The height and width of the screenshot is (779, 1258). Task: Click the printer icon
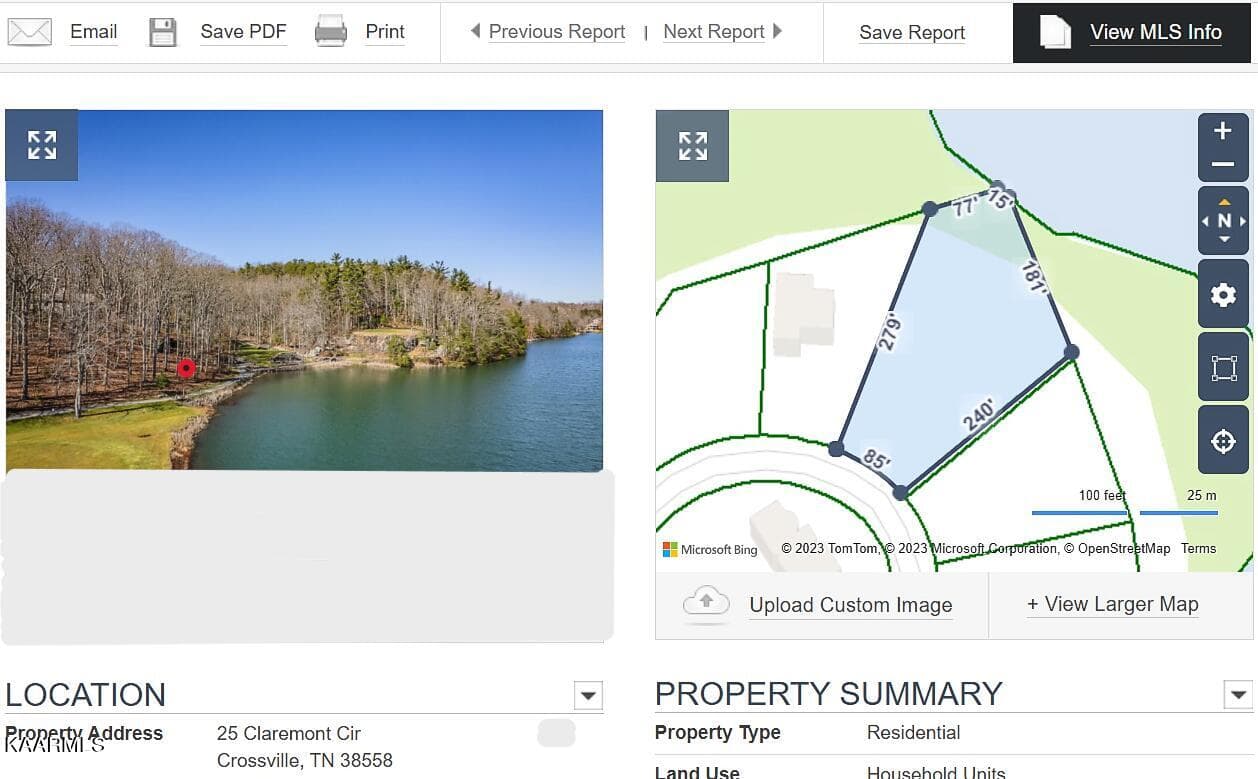pyautogui.click(x=331, y=32)
